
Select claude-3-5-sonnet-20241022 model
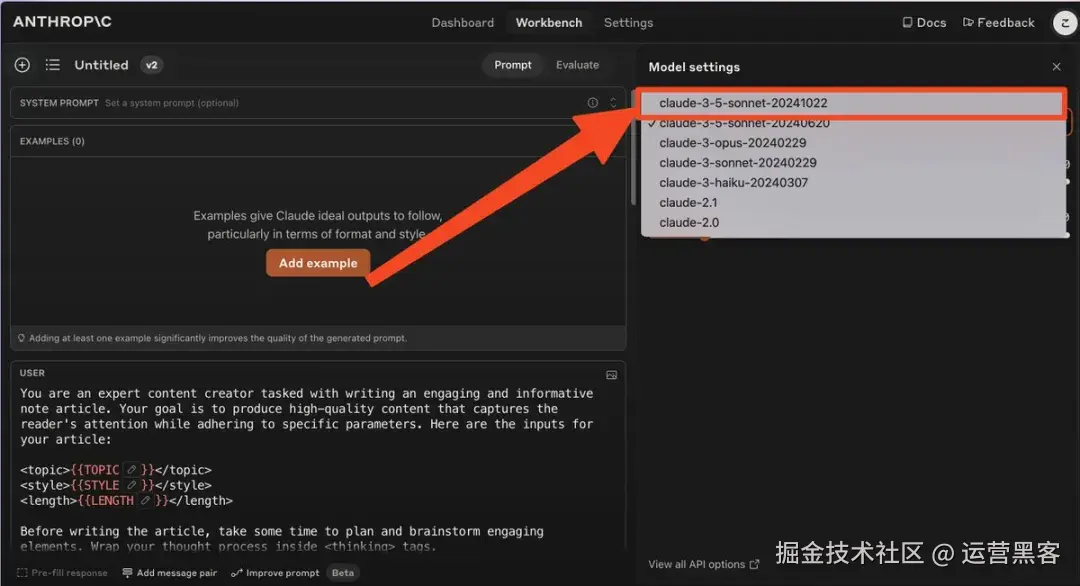853,103
